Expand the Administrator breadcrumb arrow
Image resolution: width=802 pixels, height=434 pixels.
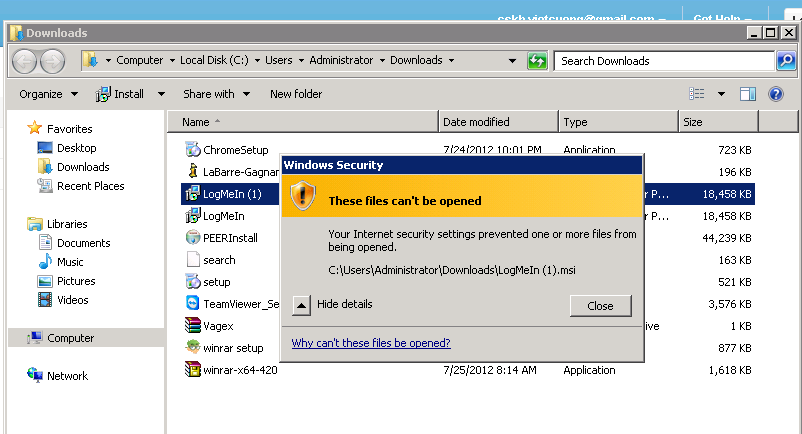pyautogui.click(x=382, y=60)
